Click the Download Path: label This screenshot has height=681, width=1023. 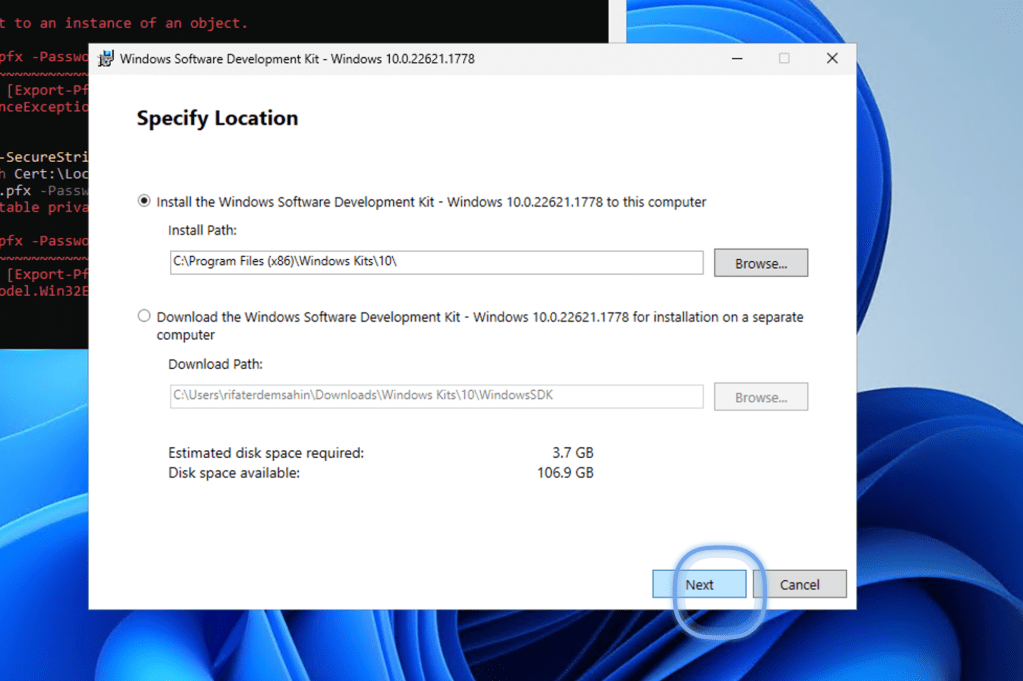[215, 364]
